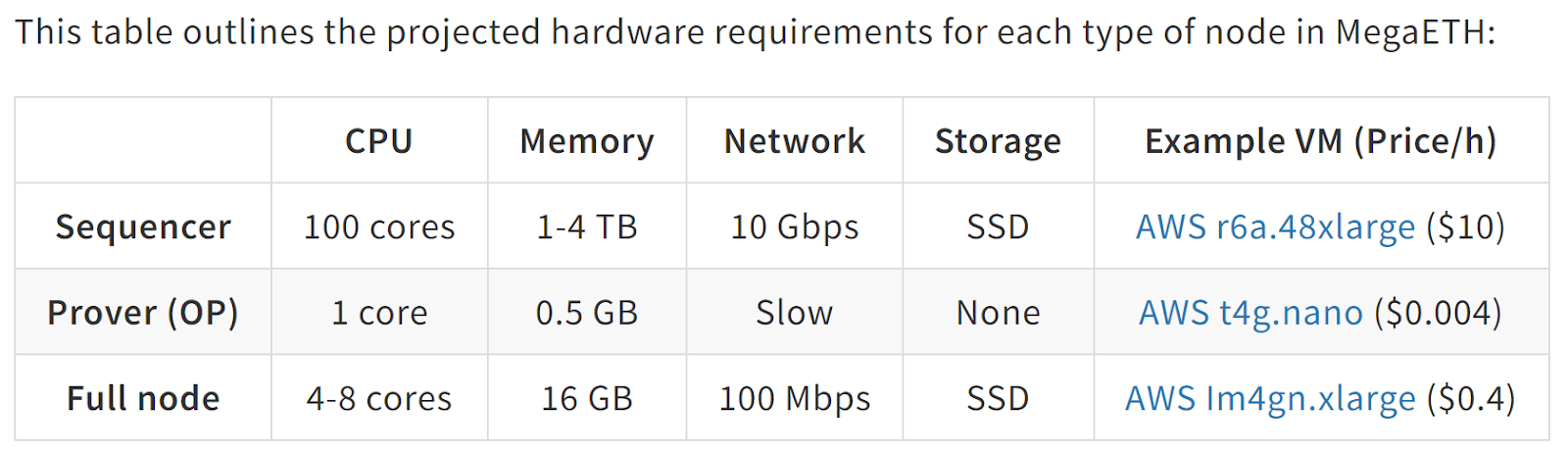The image size is (1568, 455).
Task: Click the 100 cores cell
Action: (379, 227)
